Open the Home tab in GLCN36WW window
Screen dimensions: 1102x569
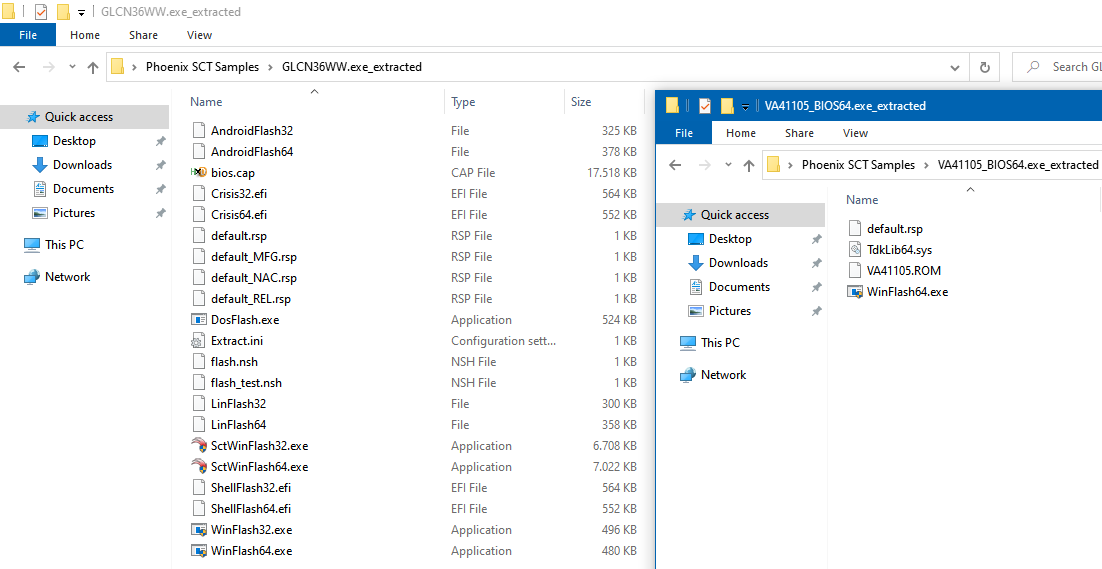tap(85, 35)
